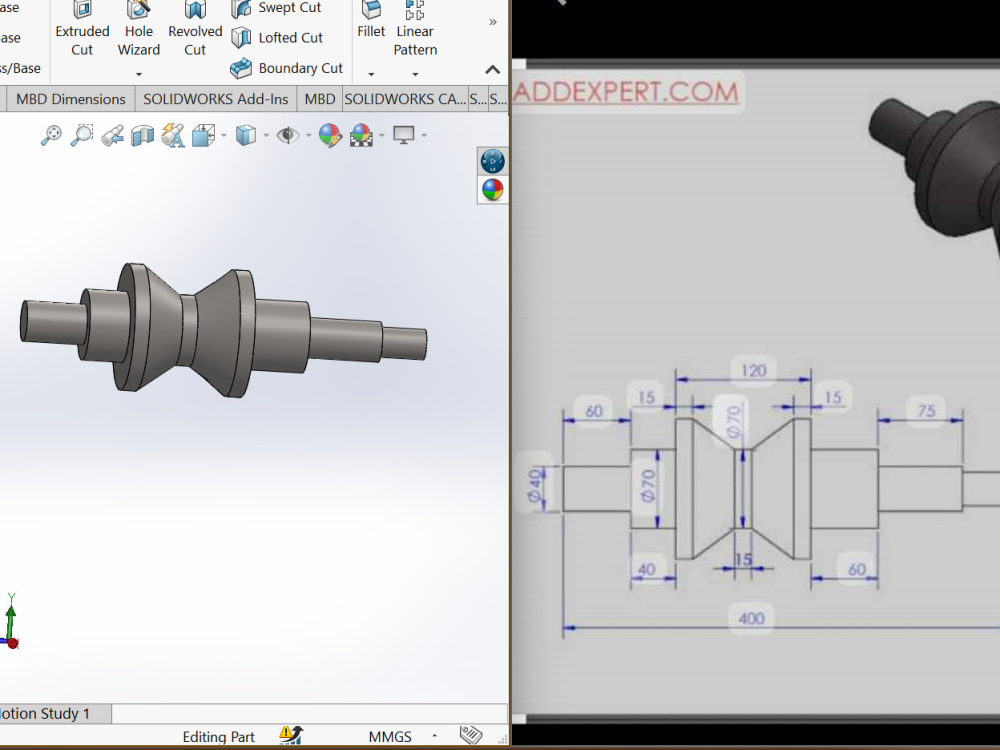Select the Linear Pattern tool
The height and width of the screenshot is (750, 1000).
(x=415, y=29)
